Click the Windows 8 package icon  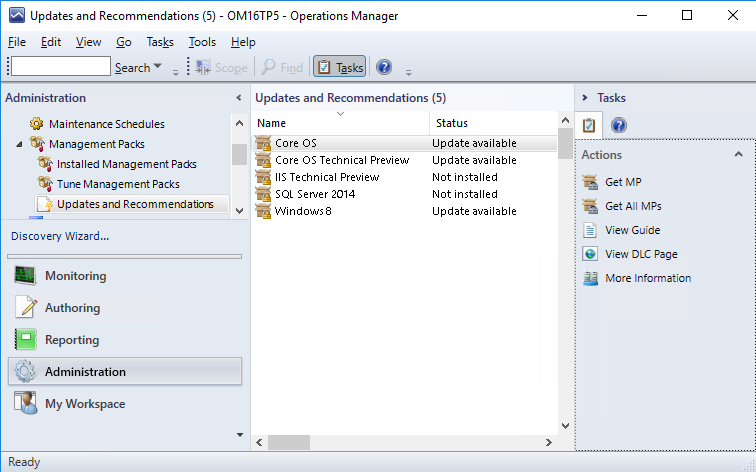pyautogui.click(x=263, y=211)
